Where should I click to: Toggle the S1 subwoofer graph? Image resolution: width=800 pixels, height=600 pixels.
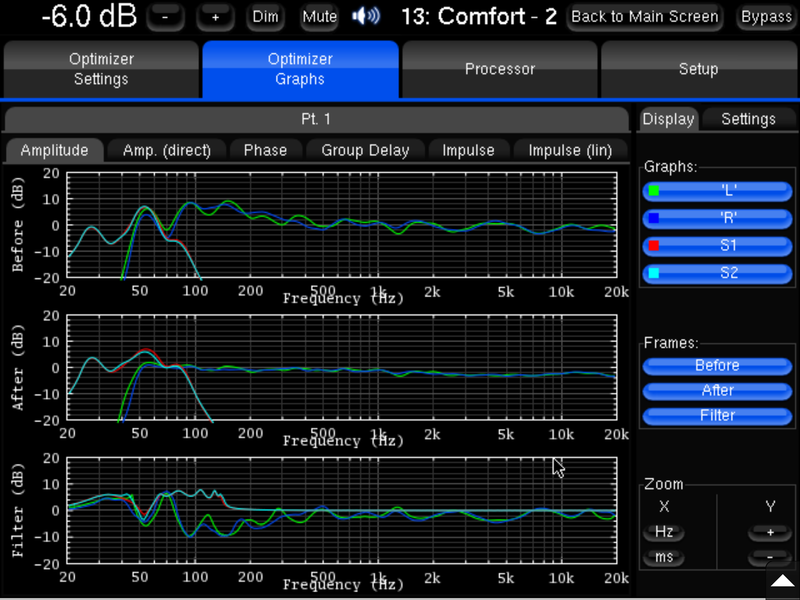click(x=717, y=245)
